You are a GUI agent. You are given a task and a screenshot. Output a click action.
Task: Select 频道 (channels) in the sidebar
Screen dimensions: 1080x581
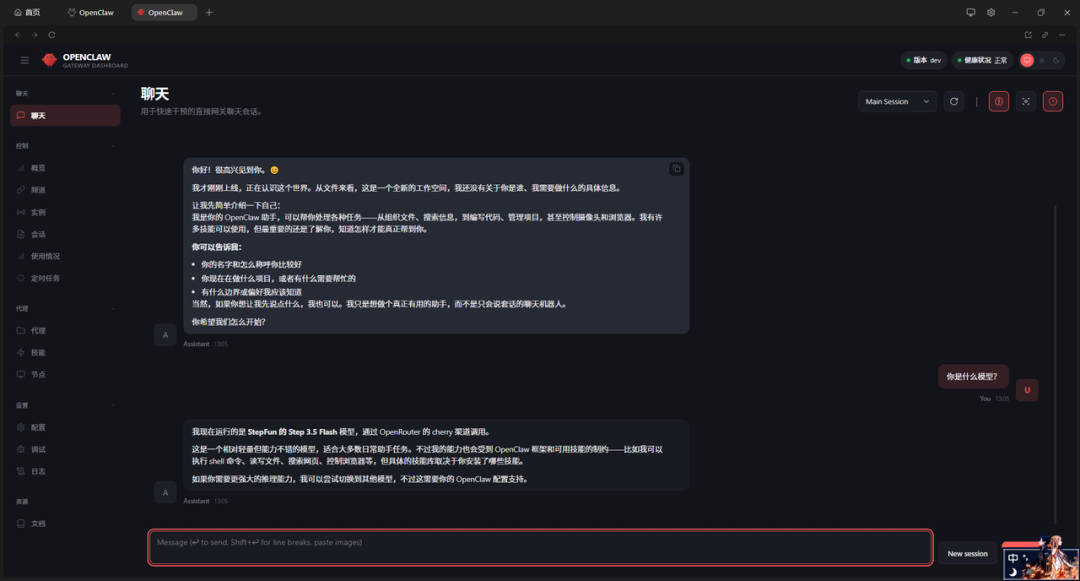(40, 189)
